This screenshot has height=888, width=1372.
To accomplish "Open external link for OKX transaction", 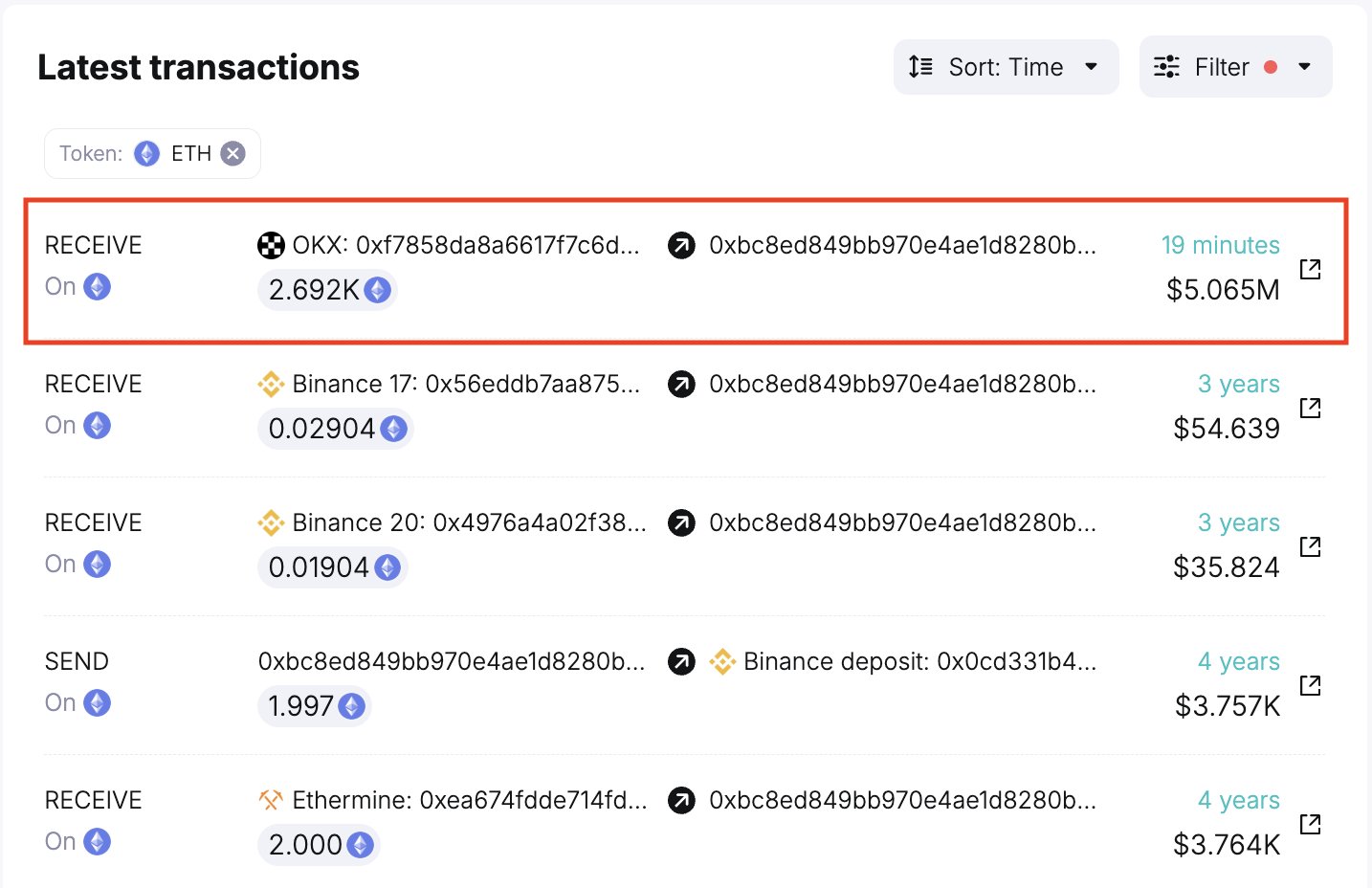I will pos(1310,269).
